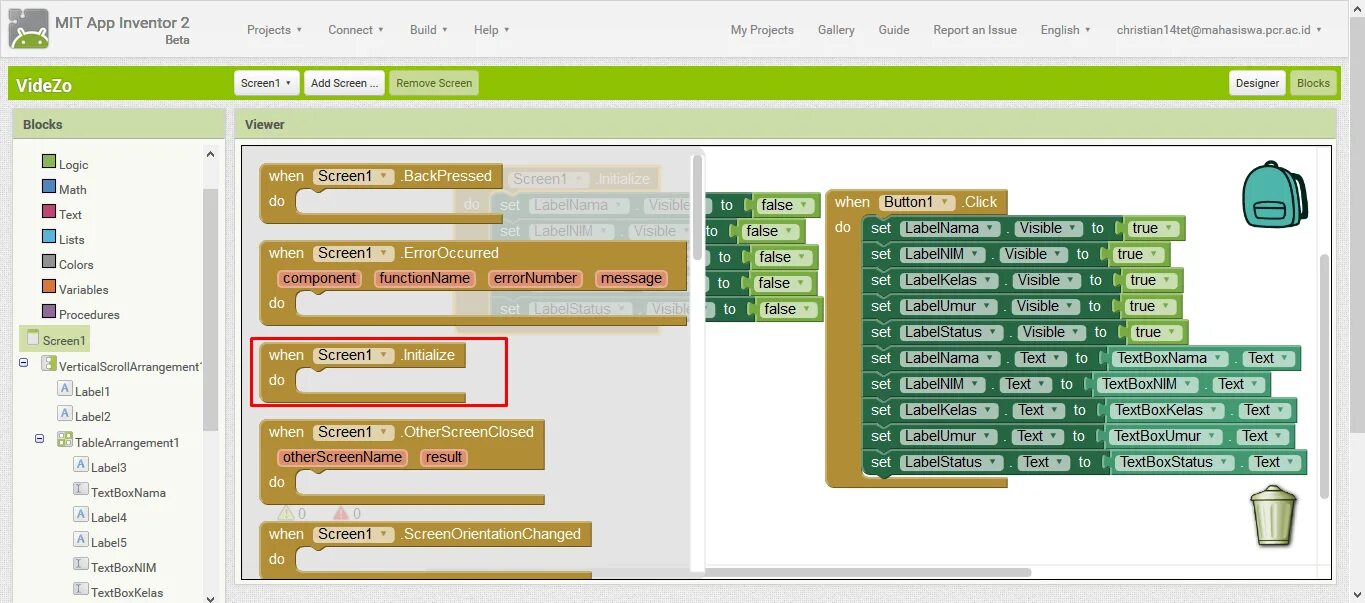Select the Label5 component

point(100,542)
